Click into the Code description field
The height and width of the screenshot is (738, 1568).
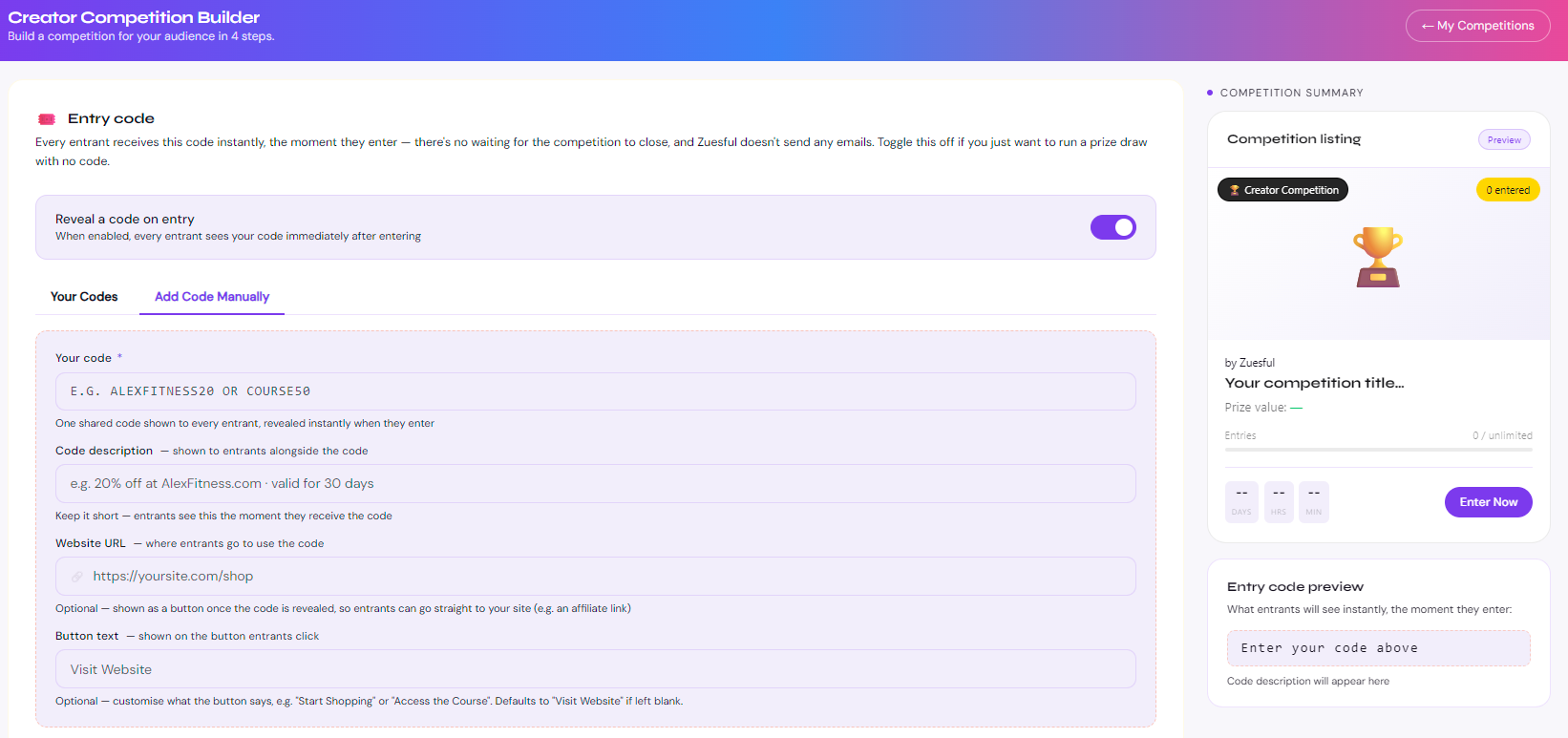[x=596, y=484]
